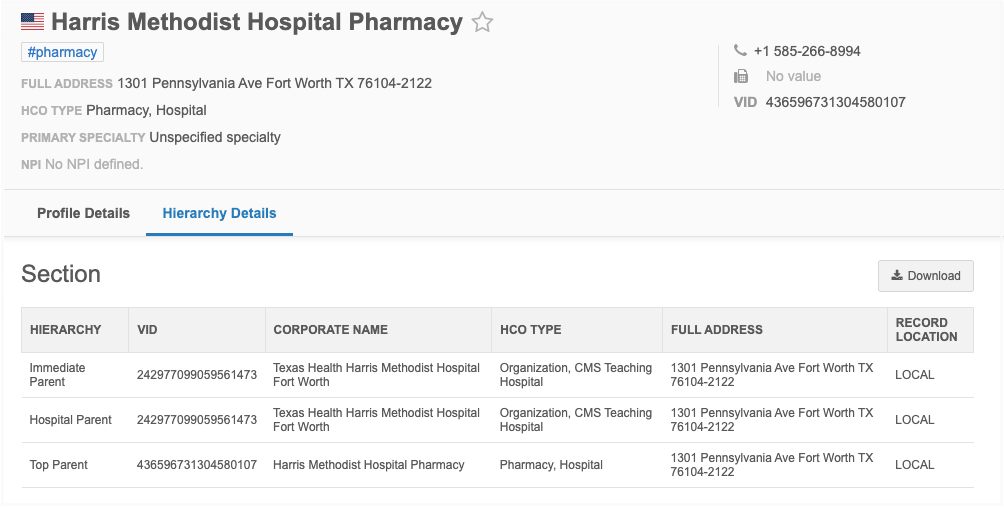Click the Top Parent hierarchy cell
This screenshot has height=507, width=1004.
pyautogui.click(x=59, y=465)
